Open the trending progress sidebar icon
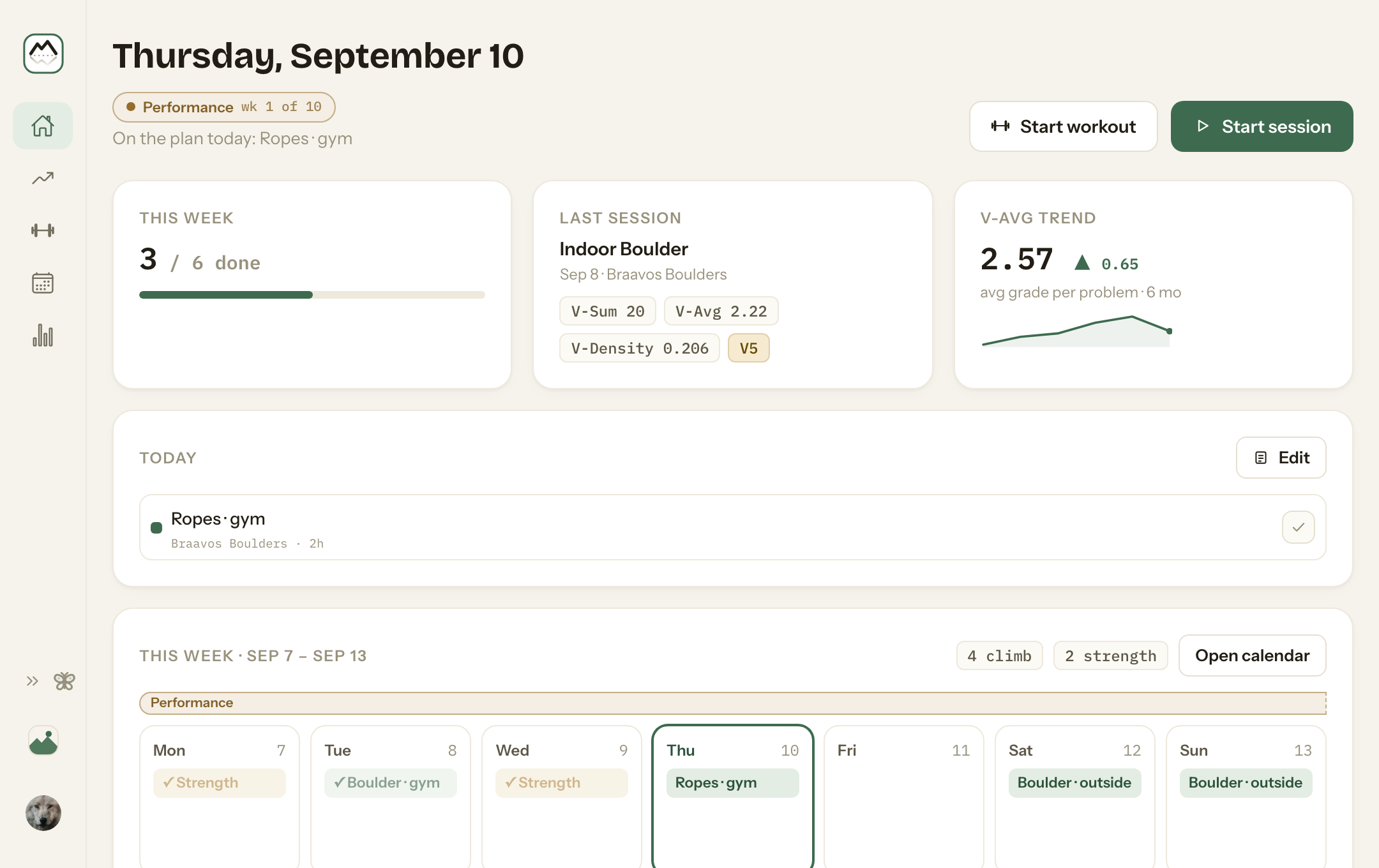 pyautogui.click(x=43, y=178)
